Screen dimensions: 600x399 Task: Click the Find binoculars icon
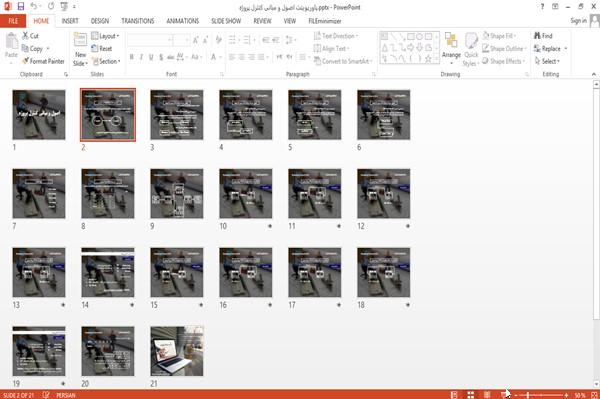point(537,36)
